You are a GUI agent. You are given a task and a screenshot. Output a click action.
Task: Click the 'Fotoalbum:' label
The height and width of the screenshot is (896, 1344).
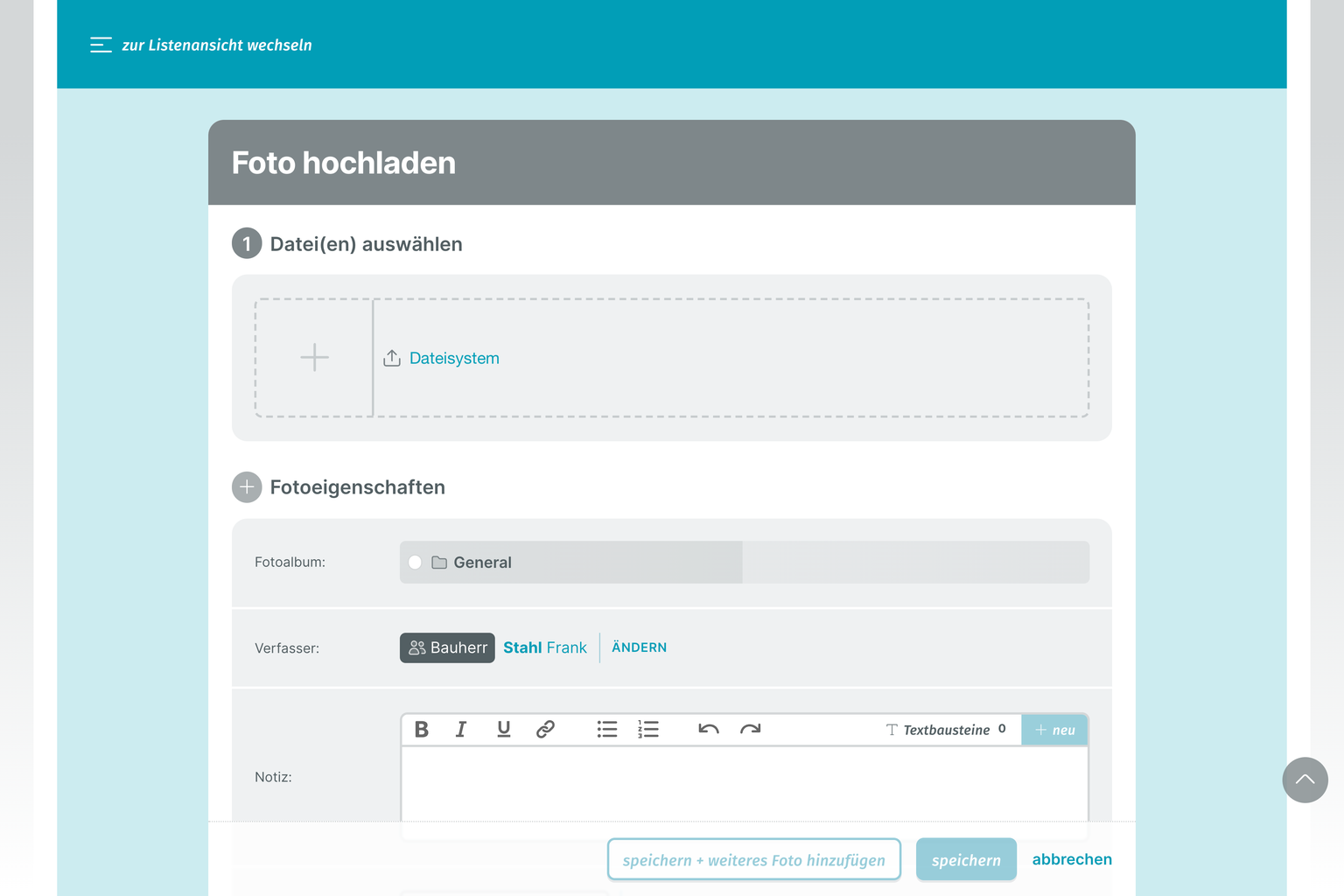click(290, 563)
